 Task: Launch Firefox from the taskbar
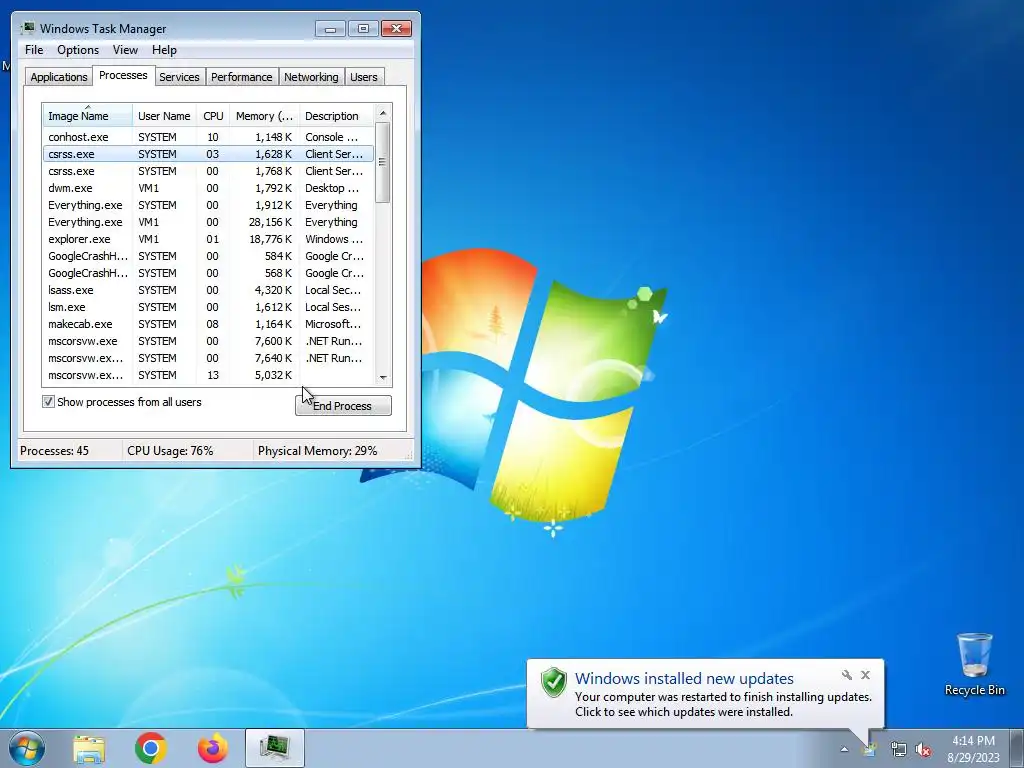[213, 748]
